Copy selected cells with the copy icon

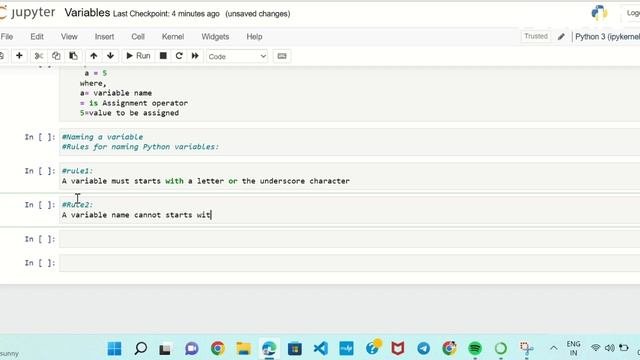click(56, 56)
